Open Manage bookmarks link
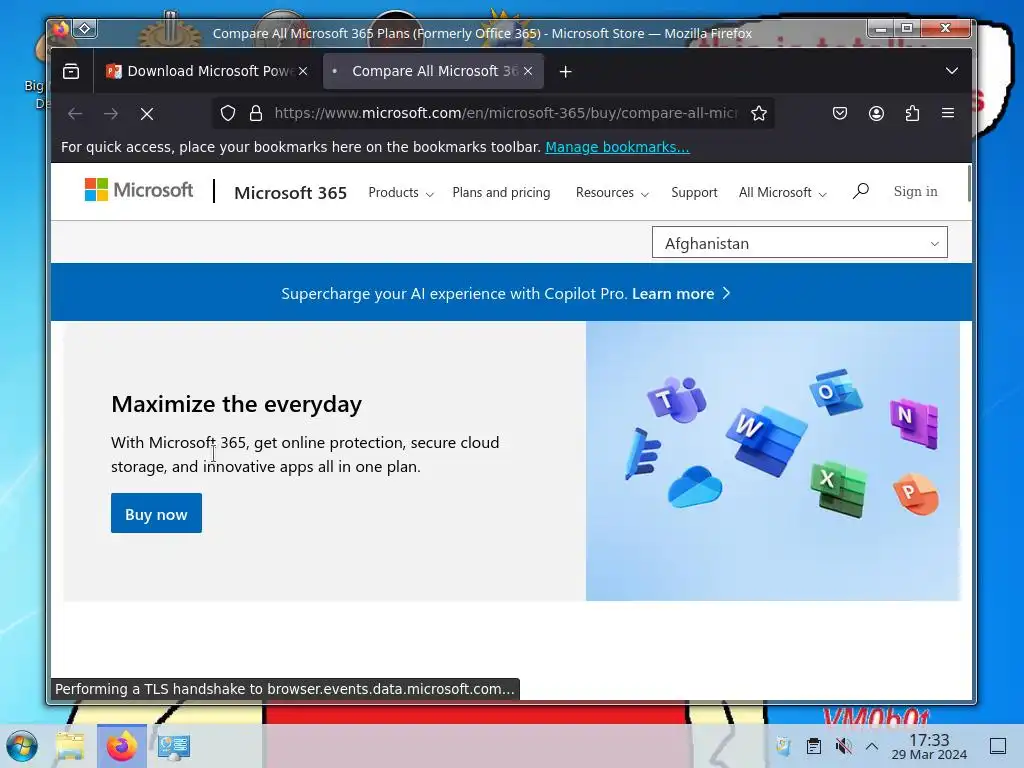The image size is (1024, 768). (x=617, y=147)
